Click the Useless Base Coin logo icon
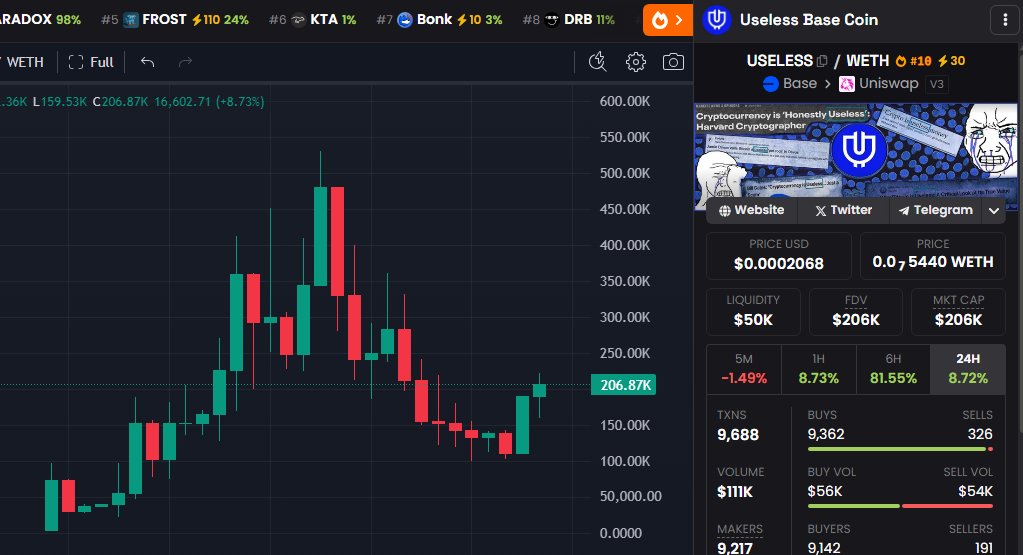The width and height of the screenshot is (1023, 555). pyautogui.click(x=716, y=20)
